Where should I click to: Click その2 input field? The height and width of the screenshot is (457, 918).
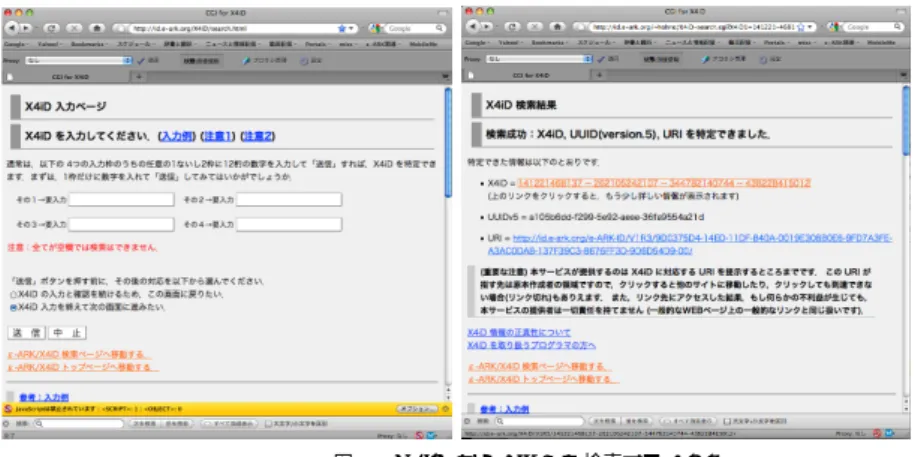pyautogui.click(x=289, y=200)
